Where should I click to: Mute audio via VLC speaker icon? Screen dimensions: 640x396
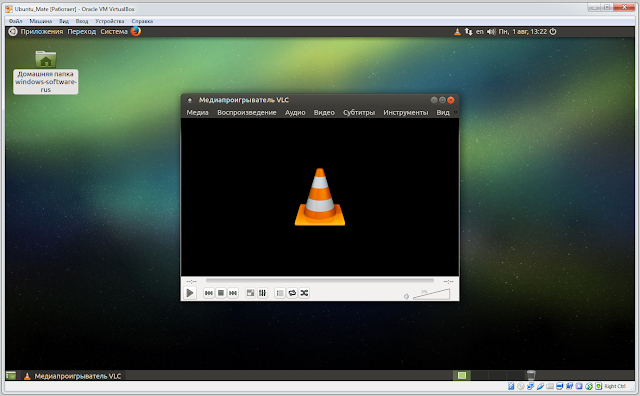coord(406,296)
